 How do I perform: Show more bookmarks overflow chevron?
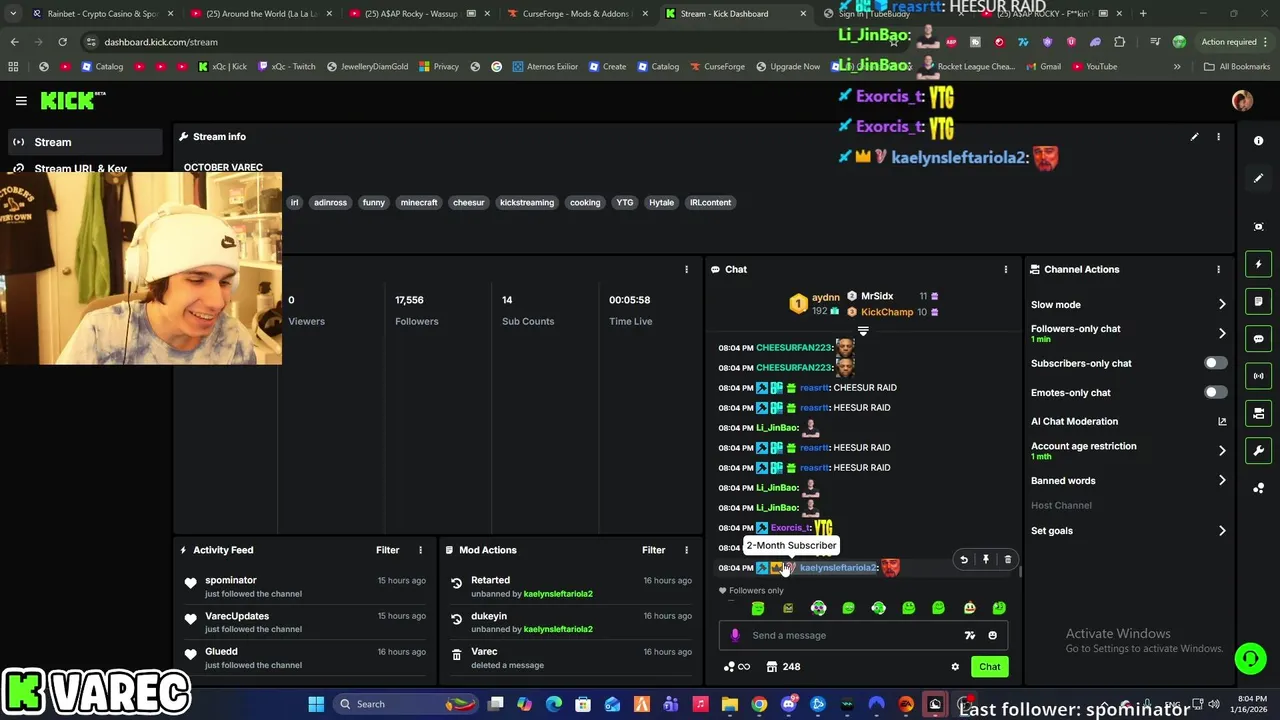point(1177,67)
